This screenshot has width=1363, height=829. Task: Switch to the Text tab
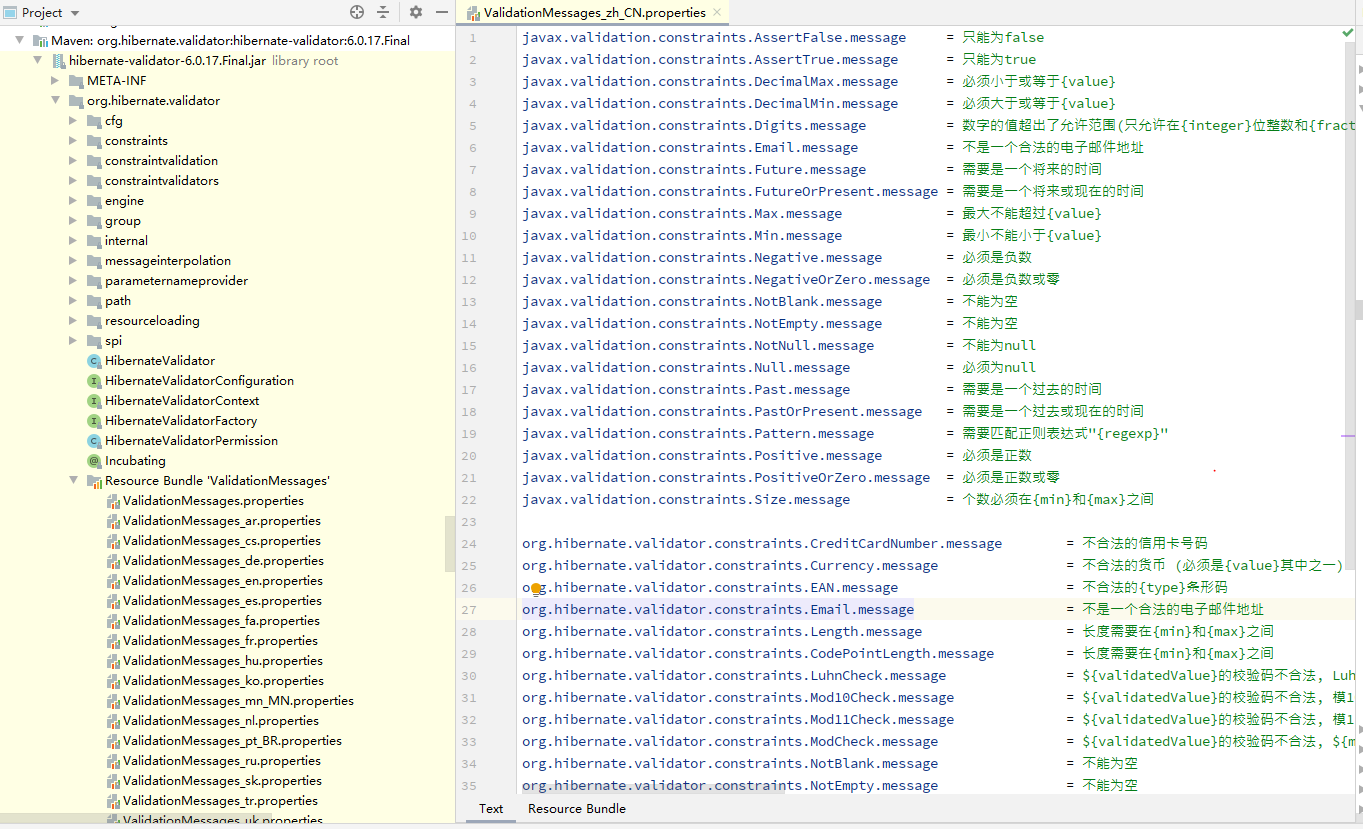pyautogui.click(x=491, y=808)
